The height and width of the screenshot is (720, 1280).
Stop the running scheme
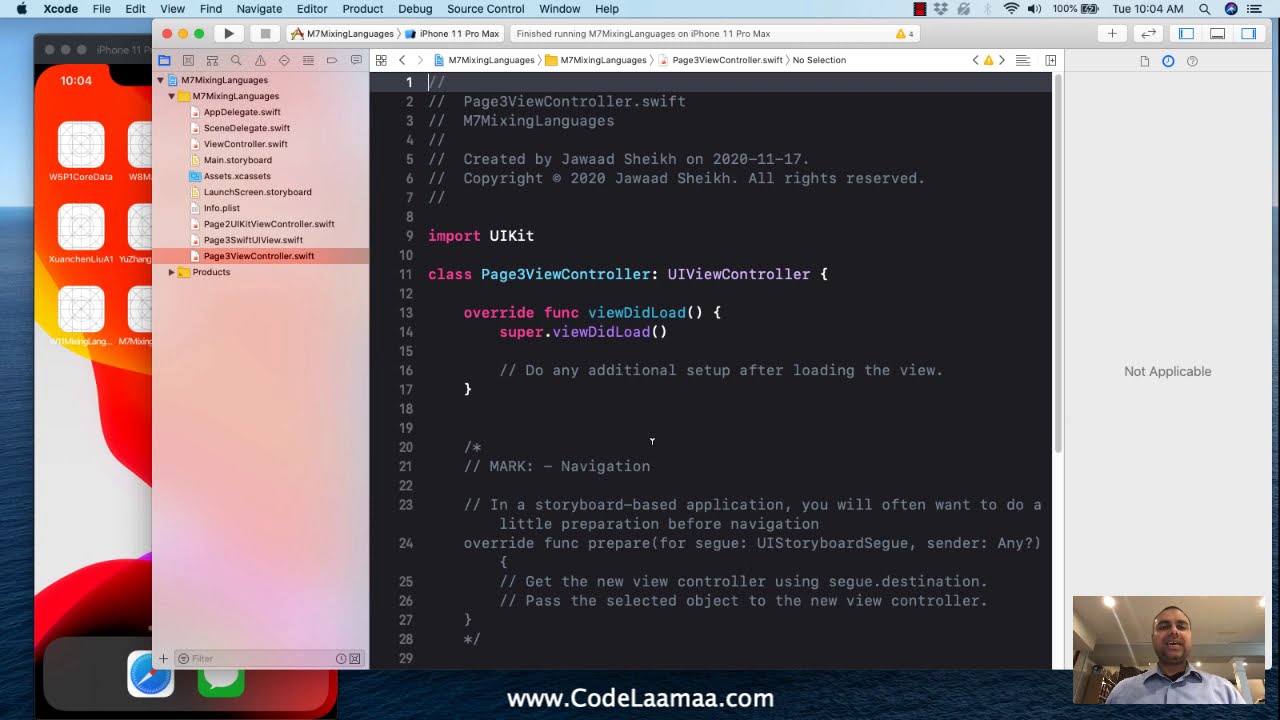coord(265,34)
